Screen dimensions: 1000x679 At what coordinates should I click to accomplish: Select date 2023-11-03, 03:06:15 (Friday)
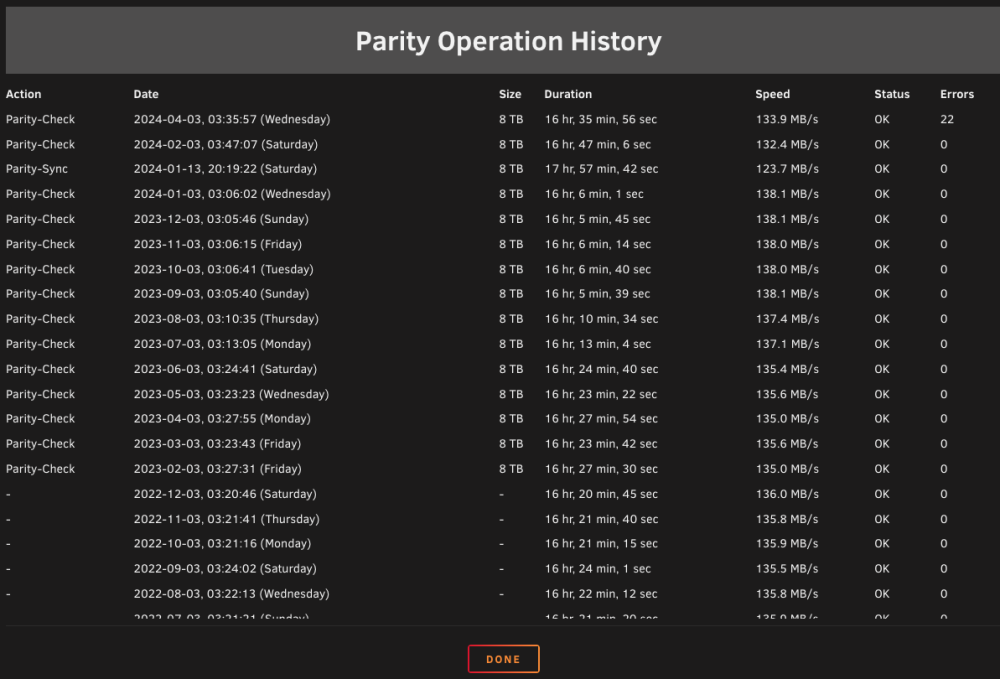[218, 244]
